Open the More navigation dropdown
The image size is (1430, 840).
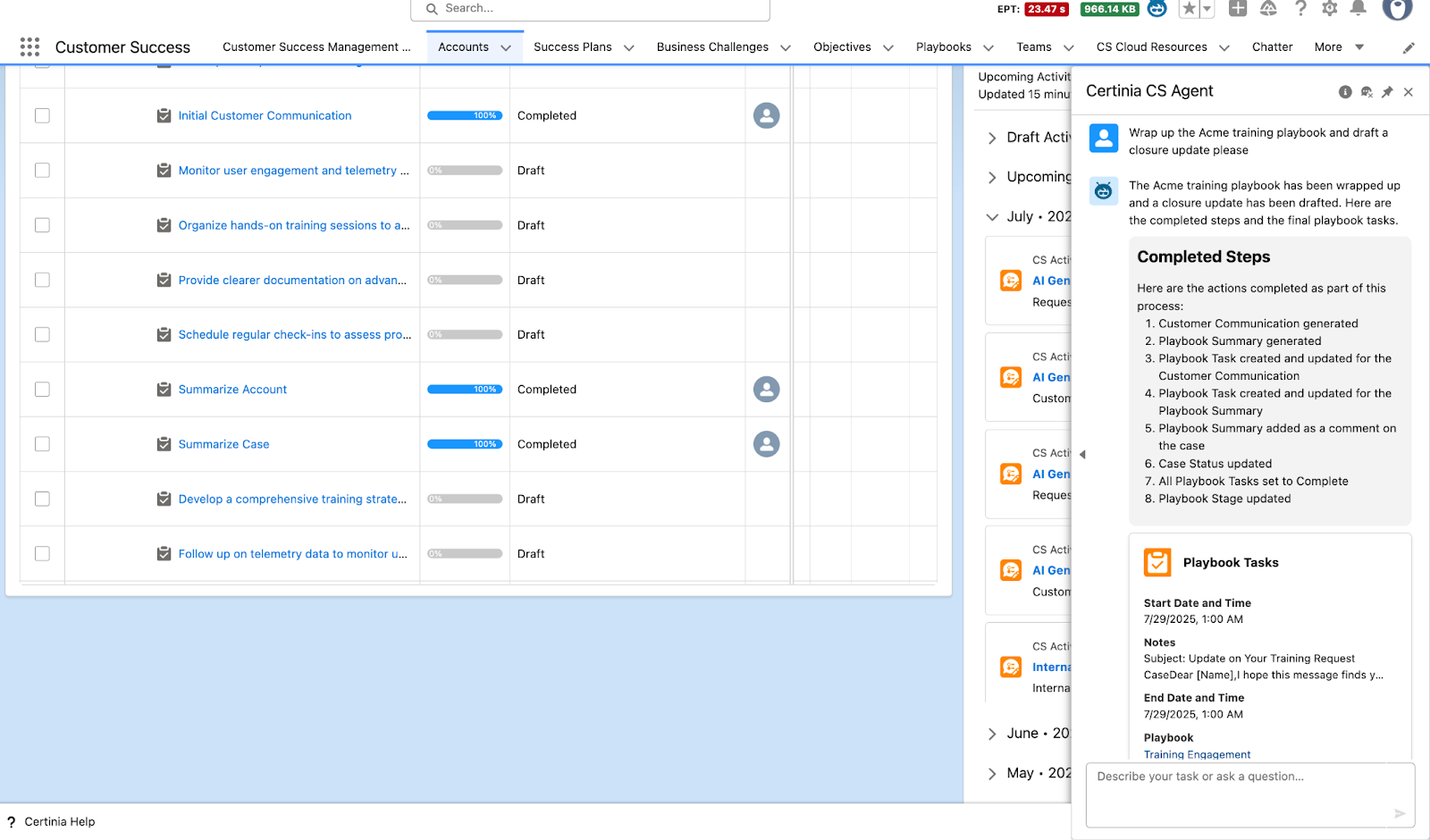click(x=1338, y=46)
